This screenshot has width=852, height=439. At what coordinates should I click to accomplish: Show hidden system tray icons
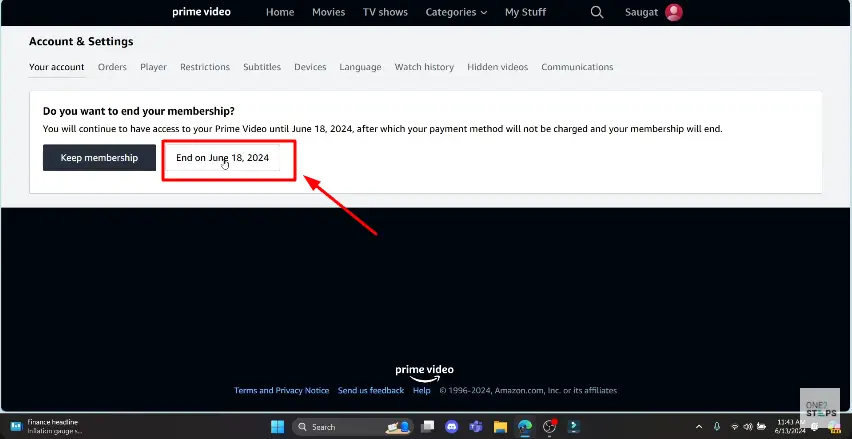coord(699,427)
